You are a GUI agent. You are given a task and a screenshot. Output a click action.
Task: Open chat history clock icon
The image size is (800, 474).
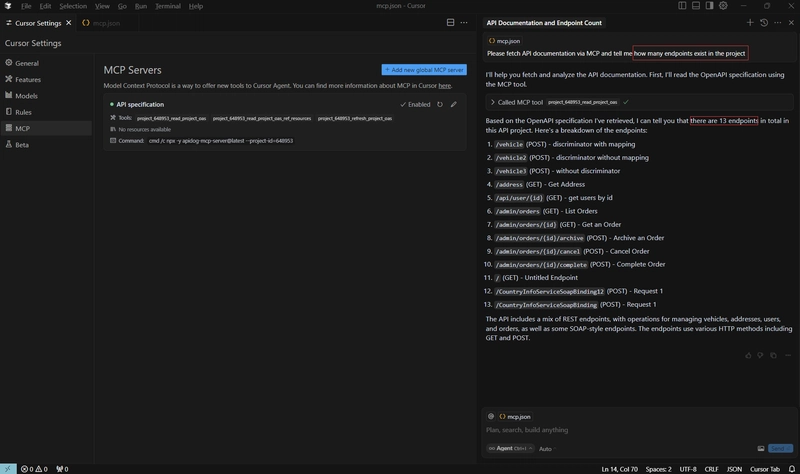[764, 22]
